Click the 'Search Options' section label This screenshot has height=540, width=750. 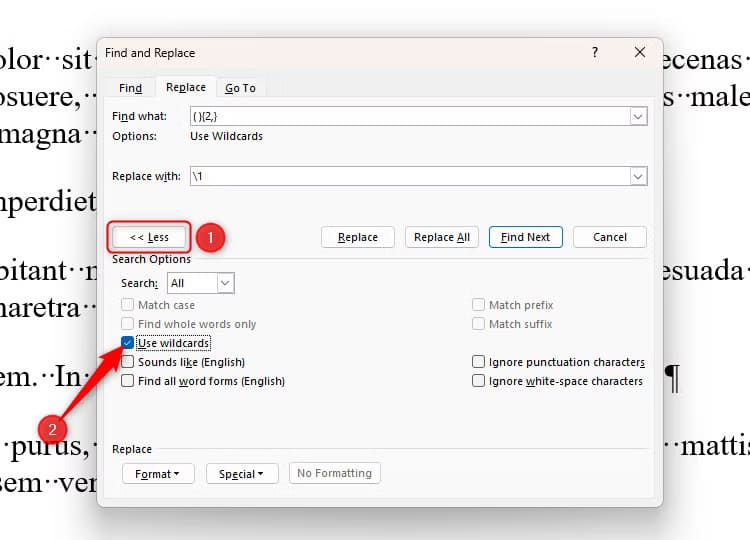[x=151, y=259]
